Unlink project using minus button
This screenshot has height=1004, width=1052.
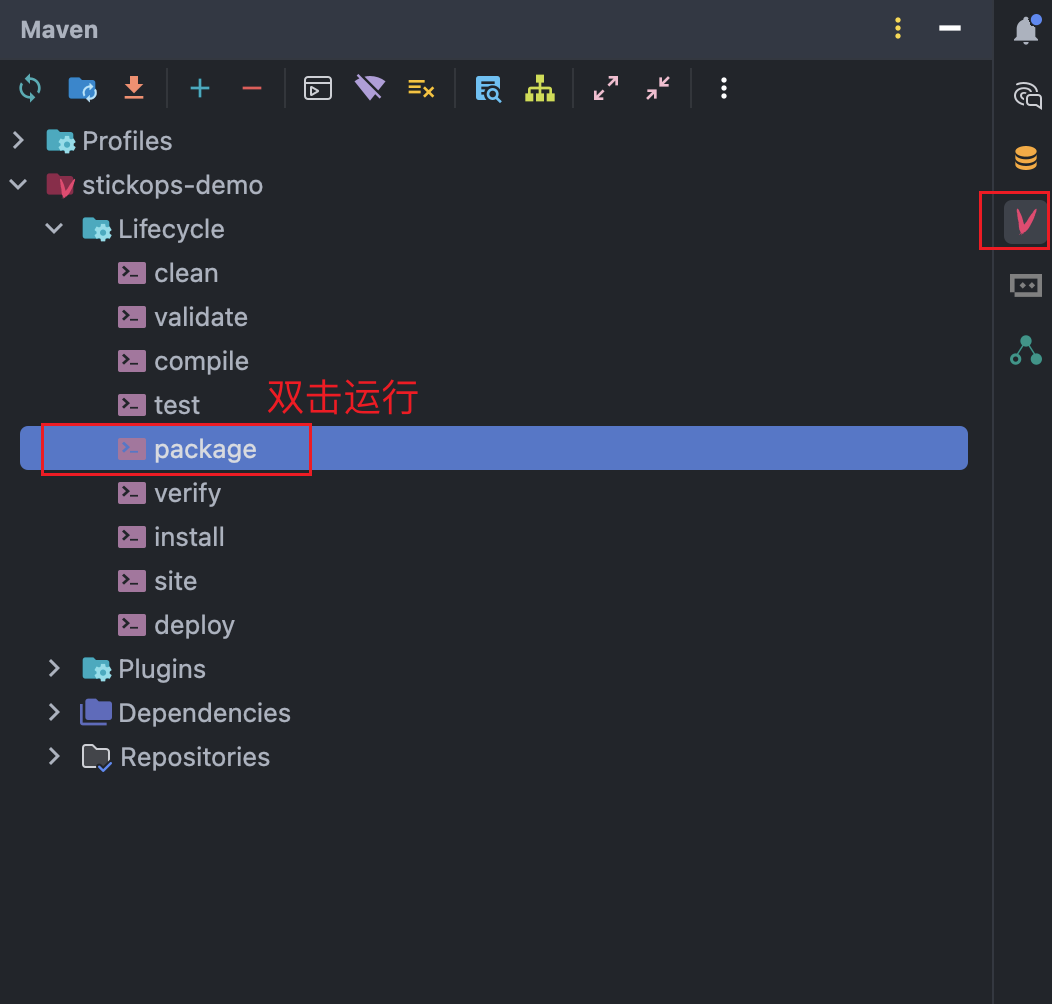tap(252, 88)
